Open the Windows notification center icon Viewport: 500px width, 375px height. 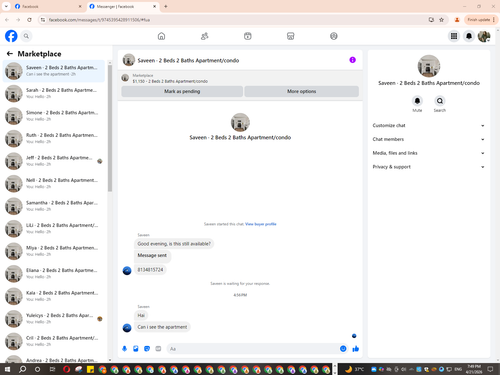490,369
